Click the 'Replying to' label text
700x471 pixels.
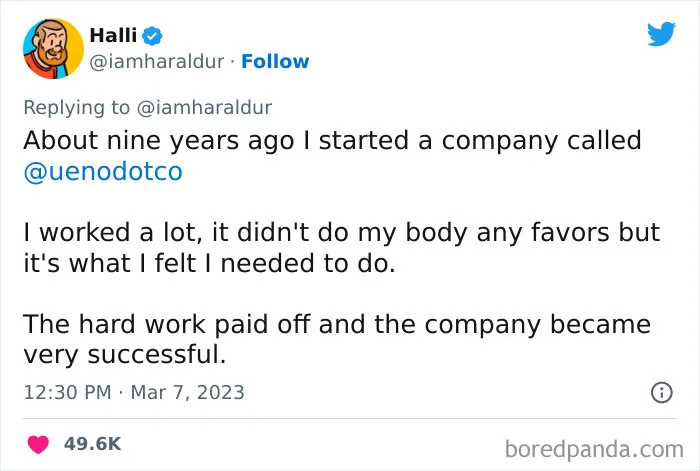pyautogui.click(x=76, y=108)
